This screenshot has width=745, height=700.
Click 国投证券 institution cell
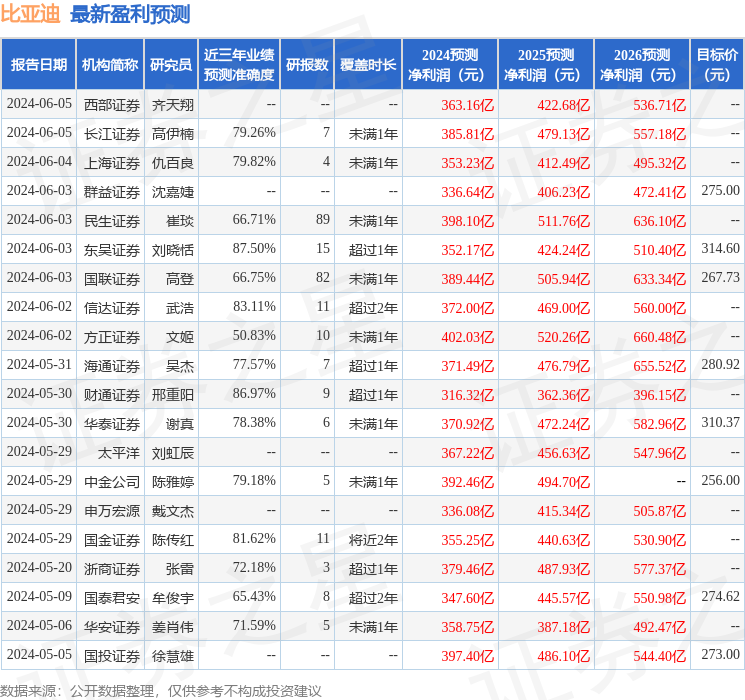[x=112, y=656]
